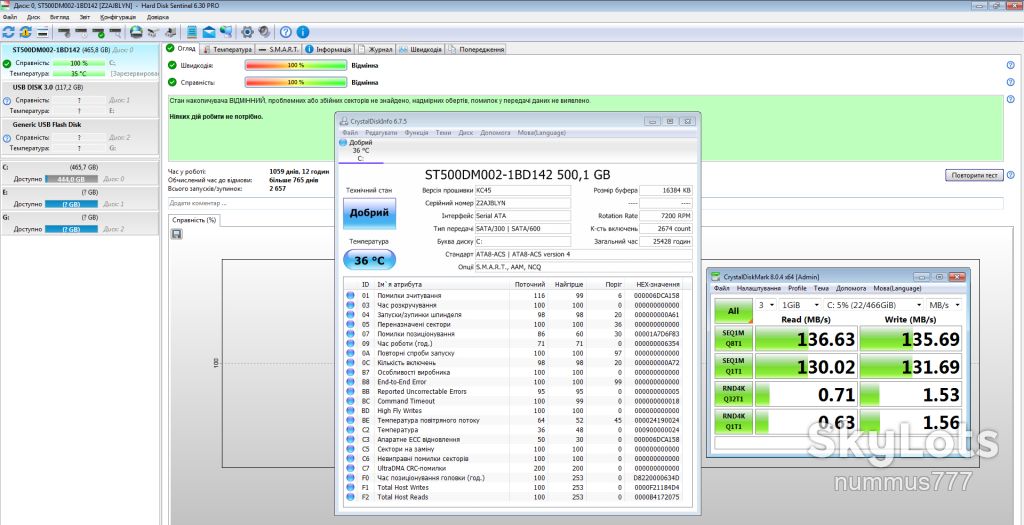The width and height of the screenshot is (1024, 525).
Task: Select Generic USB Flash Disk in left panel
Action: (79, 136)
